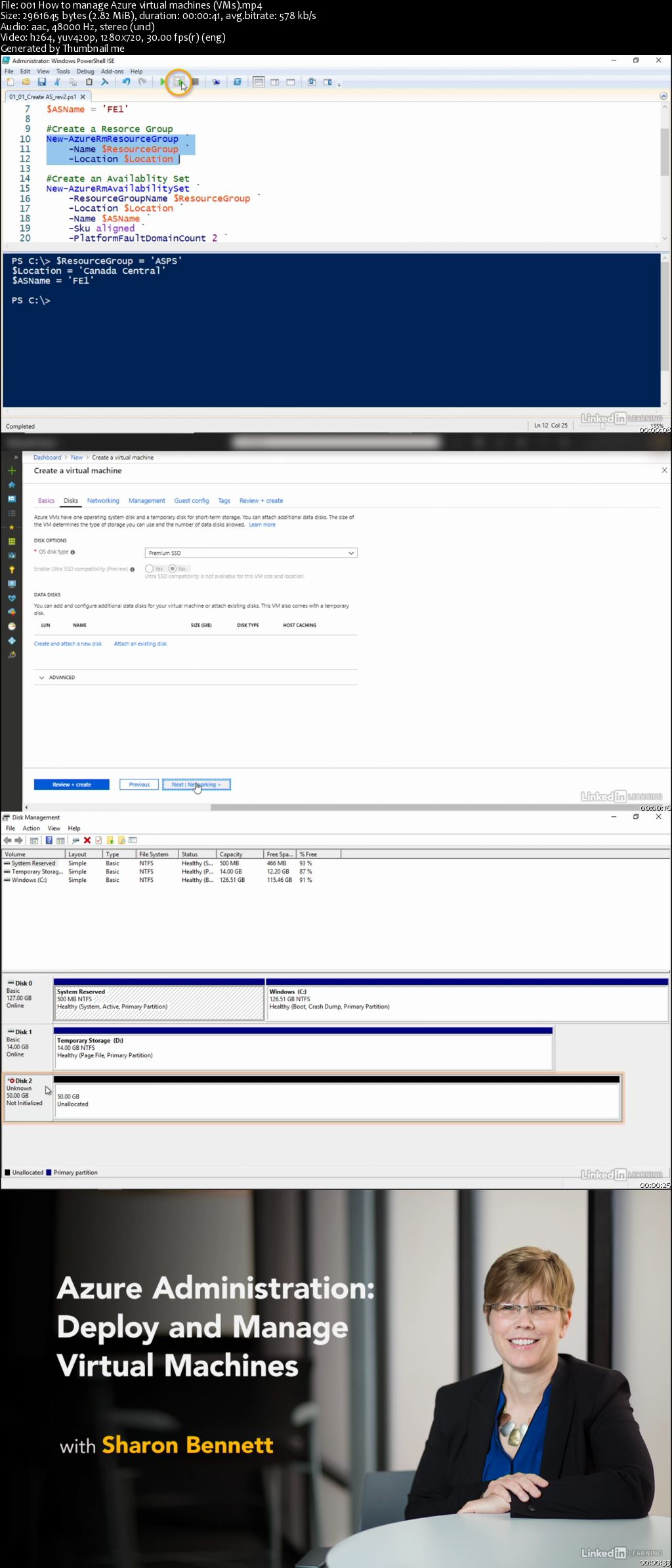Click the Capacity column header

239,854
